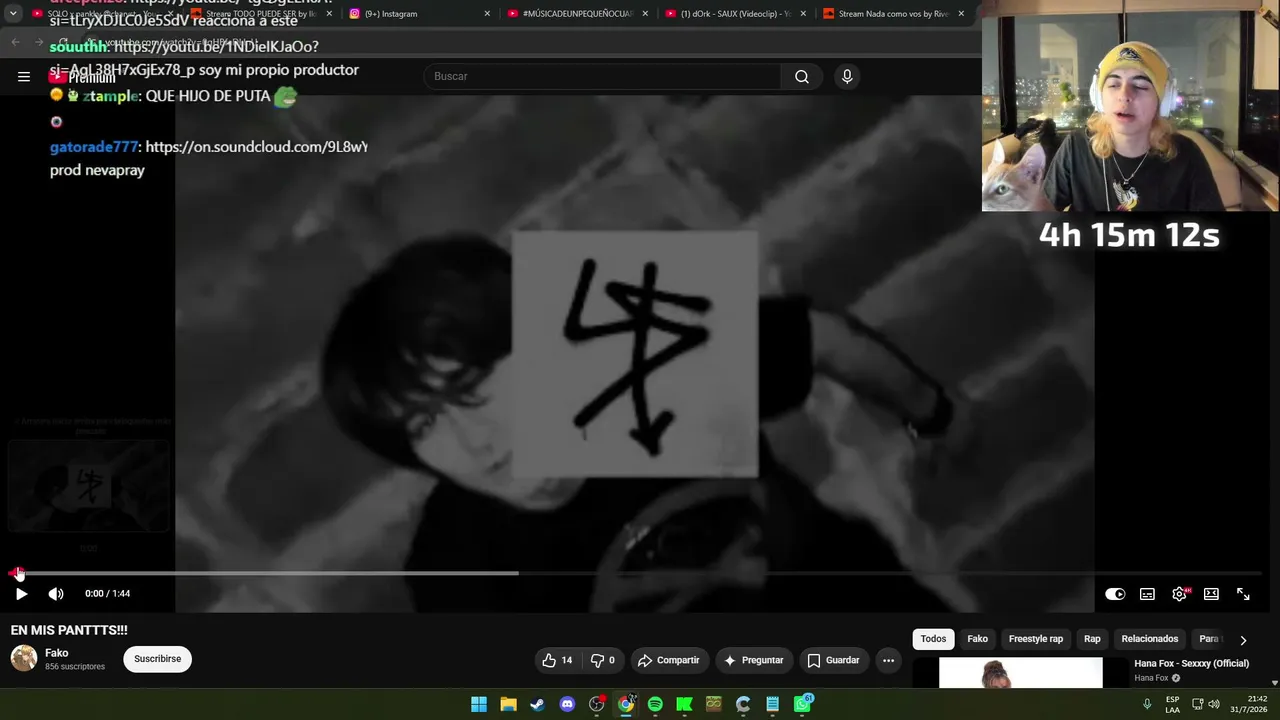Switch to theater mode
Screen dimensions: 1280x720
[1211, 594]
